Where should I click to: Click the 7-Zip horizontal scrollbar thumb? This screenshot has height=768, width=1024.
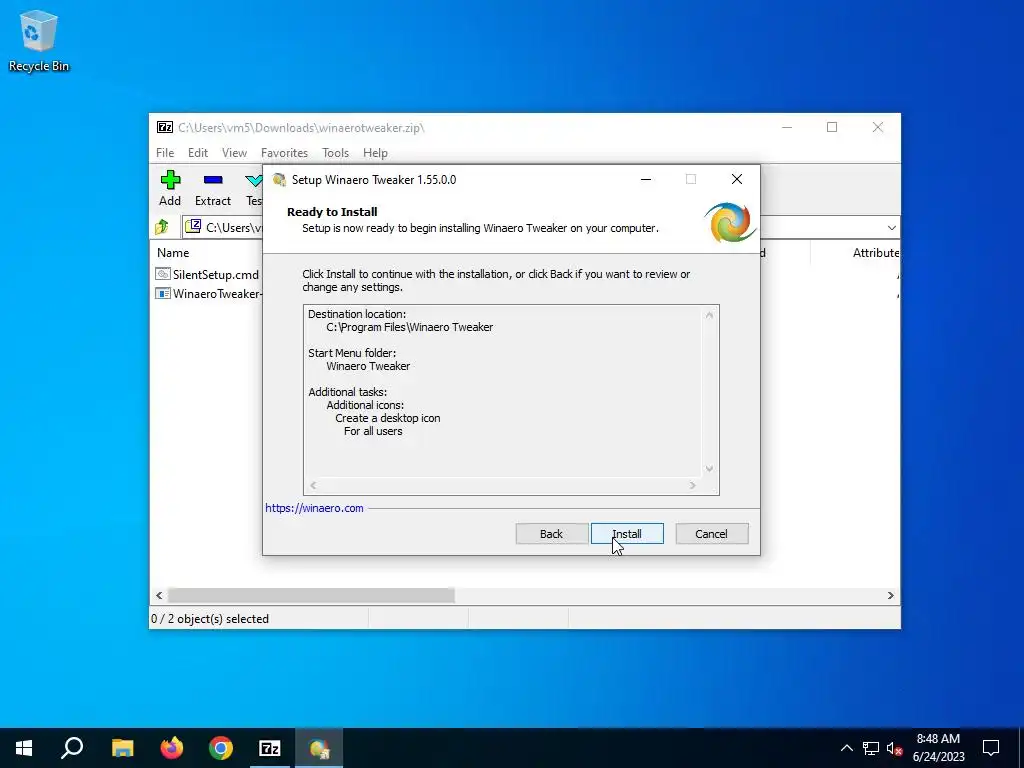311,596
